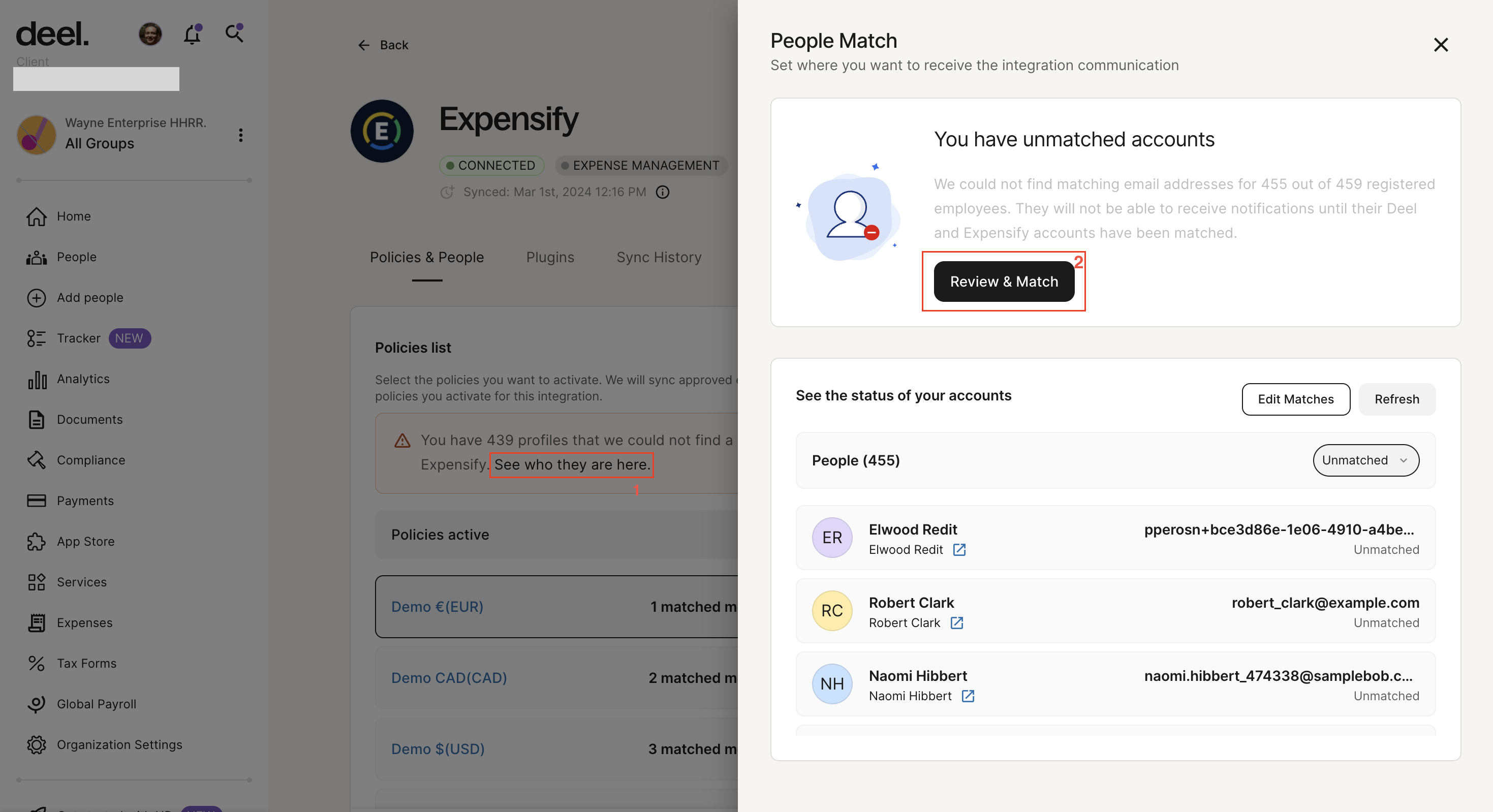Open Global Payroll via its sidebar icon
The image size is (1493, 812).
(36, 704)
